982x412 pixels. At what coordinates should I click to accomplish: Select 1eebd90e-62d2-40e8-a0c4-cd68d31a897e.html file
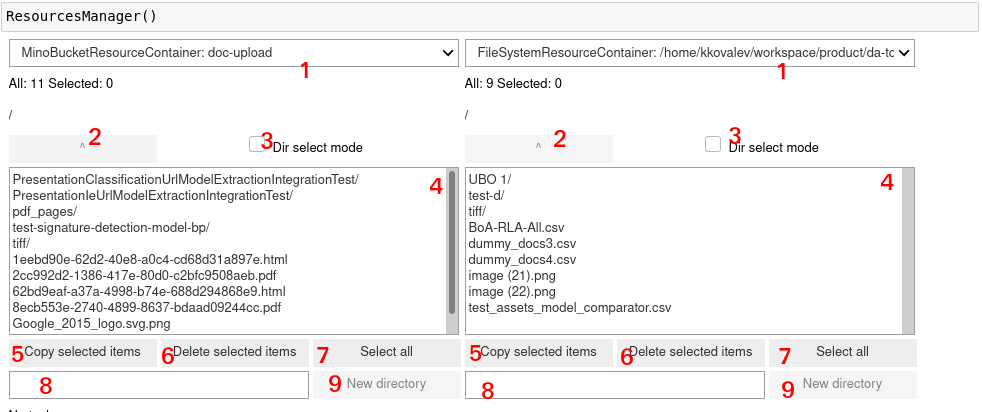pos(150,259)
